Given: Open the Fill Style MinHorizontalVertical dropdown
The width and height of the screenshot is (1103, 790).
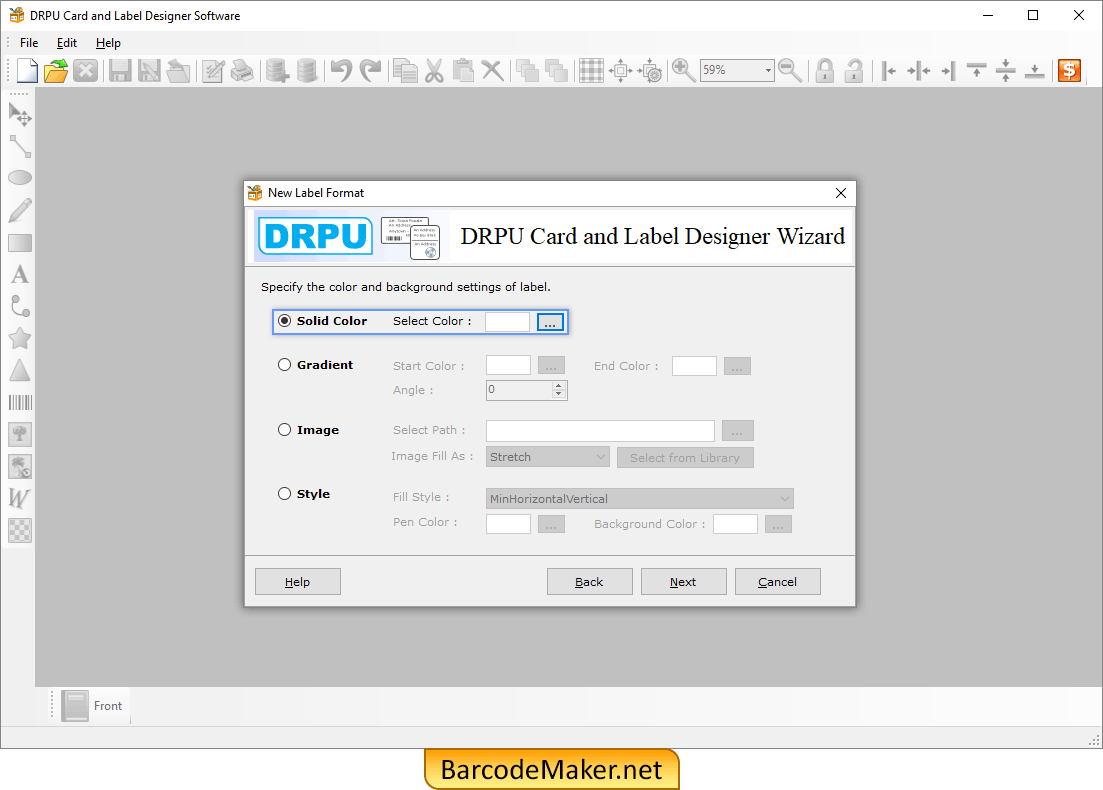Looking at the screenshot, I should (x=639, y=499).
